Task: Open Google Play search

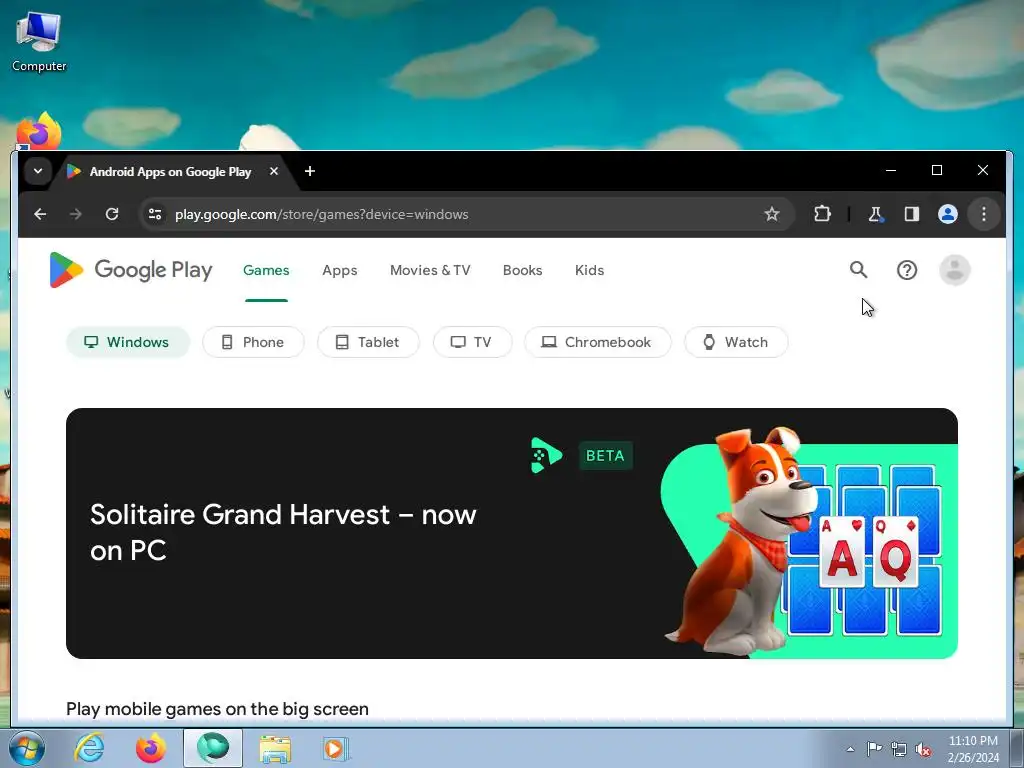Action: point(858,270)
